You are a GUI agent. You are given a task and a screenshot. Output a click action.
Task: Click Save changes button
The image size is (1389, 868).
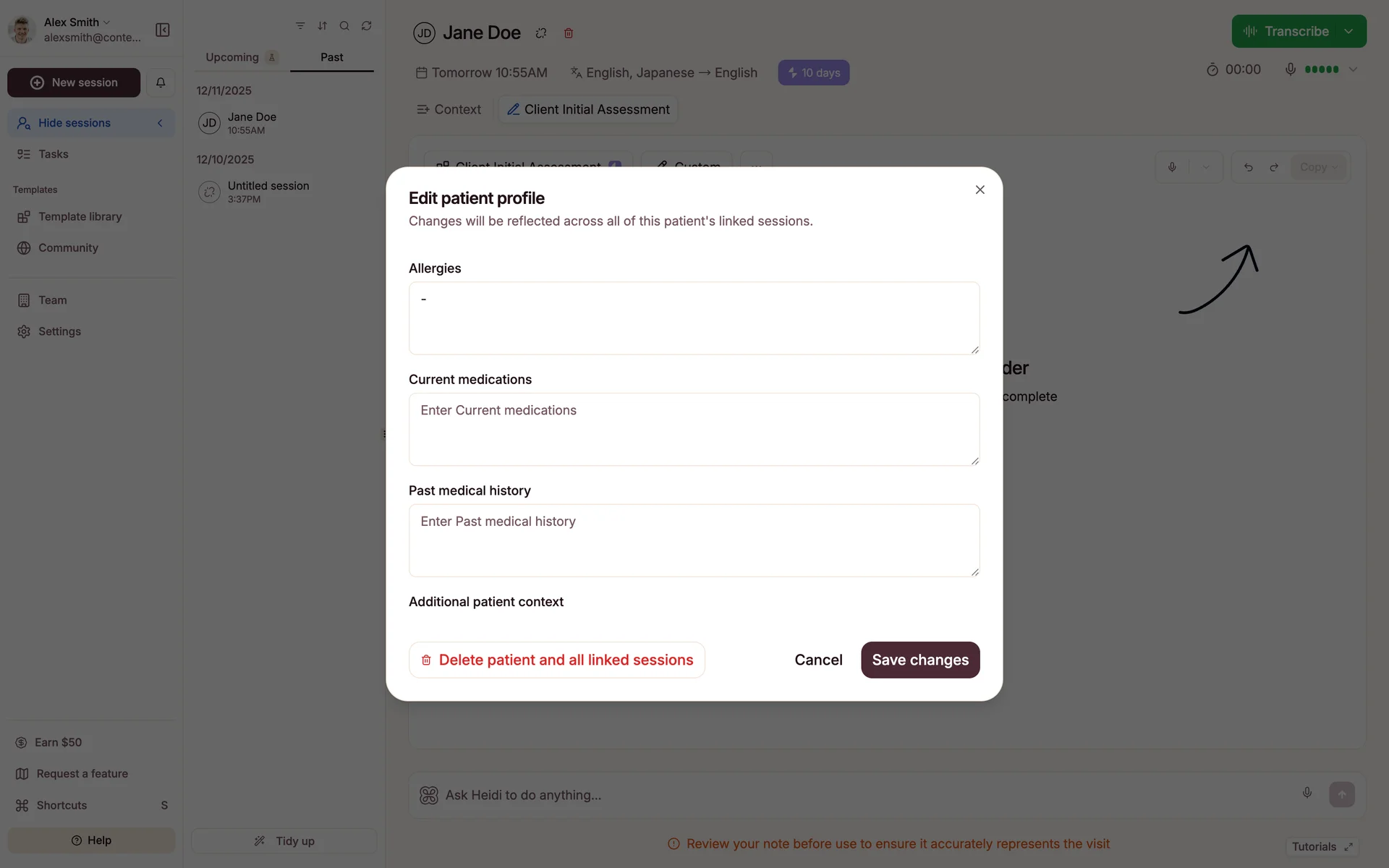pyautogui.click(x=919, y=660)
